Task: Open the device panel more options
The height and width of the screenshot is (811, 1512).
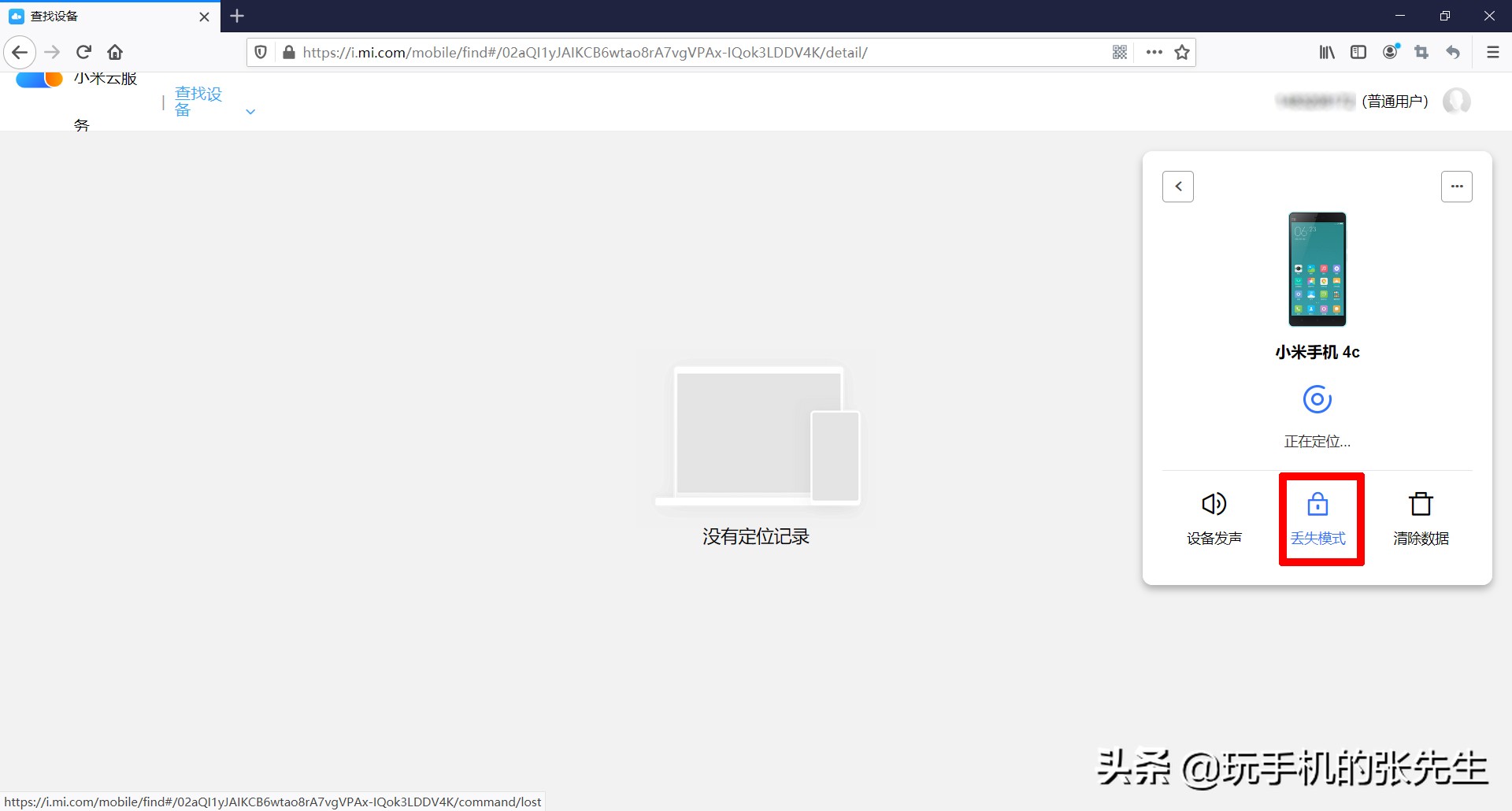Action: [x=1457, y=187]
